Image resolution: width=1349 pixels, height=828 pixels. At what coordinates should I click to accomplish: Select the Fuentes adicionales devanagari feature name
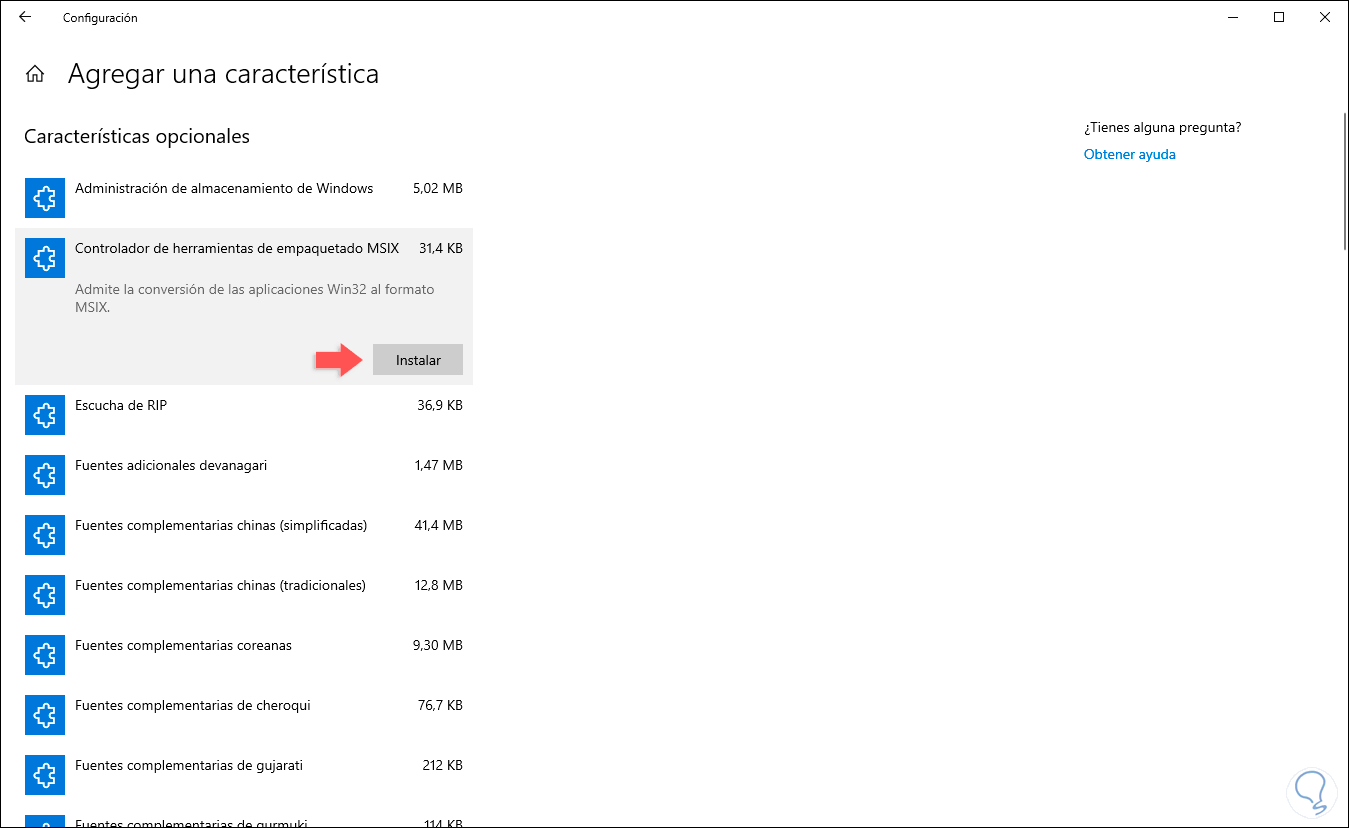pyautogui.click(x=171, y=466)
